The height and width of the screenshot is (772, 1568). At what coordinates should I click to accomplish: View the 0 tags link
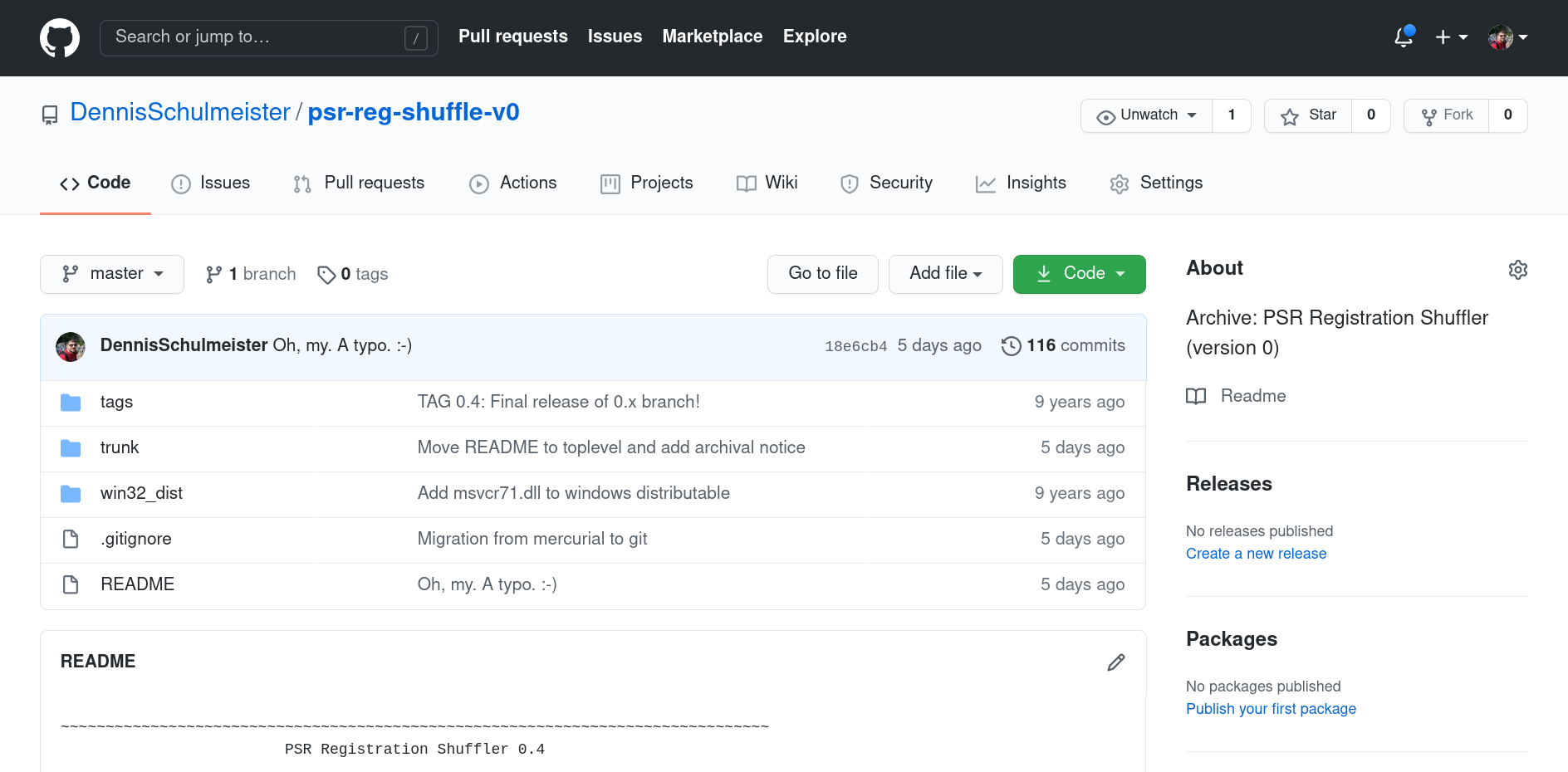click(x=353, y=274)
